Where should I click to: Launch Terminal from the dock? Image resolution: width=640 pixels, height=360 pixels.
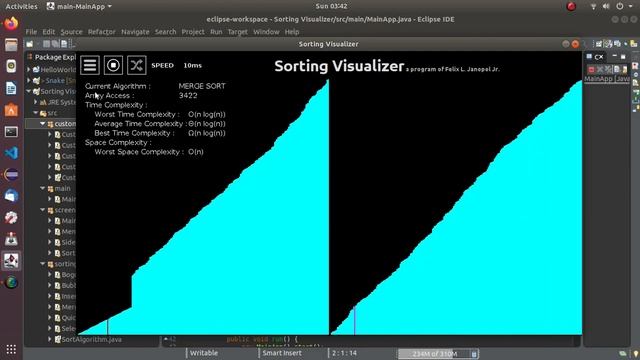[11, 131]
